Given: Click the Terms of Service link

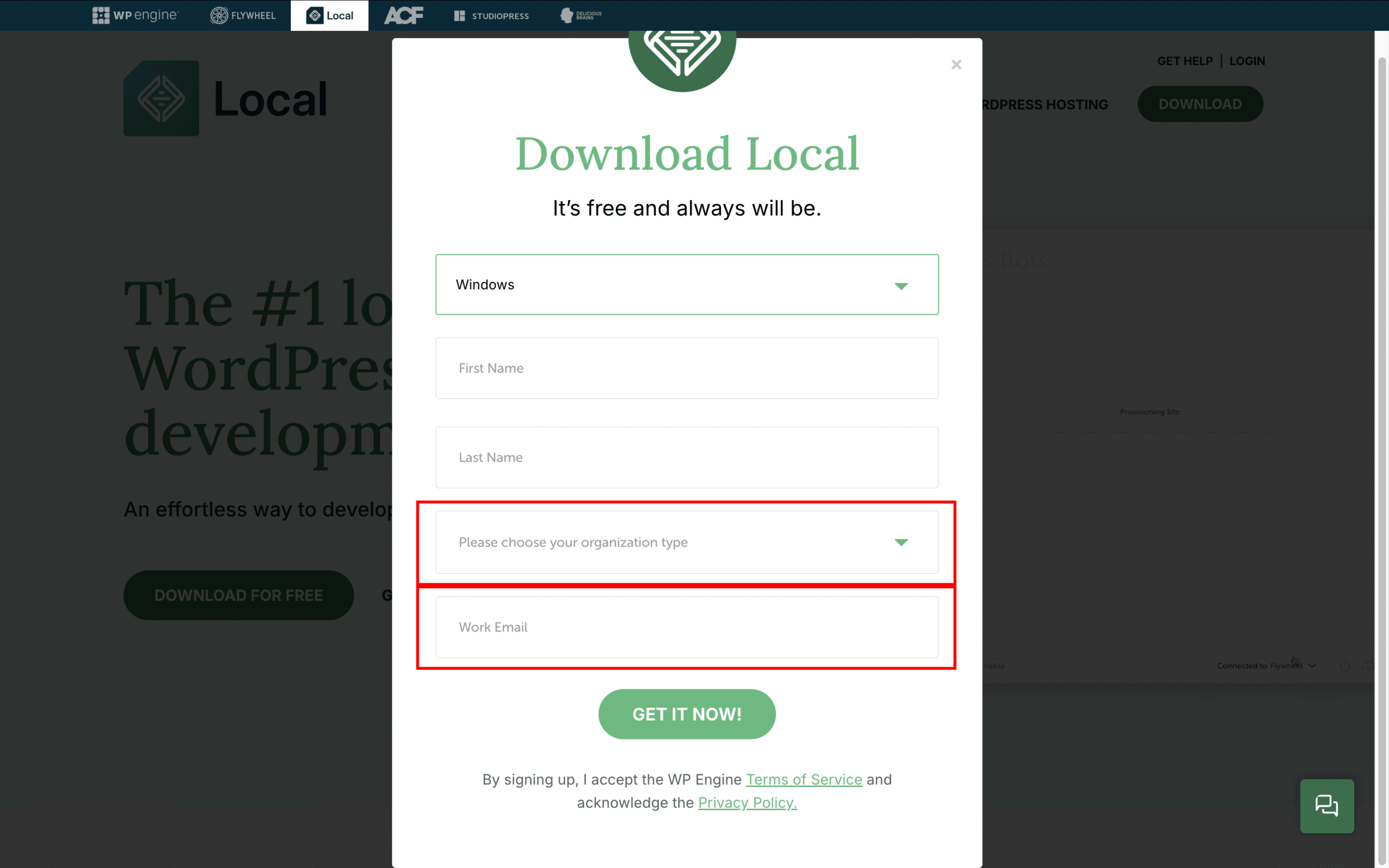Looking at the screenshot, I should point(804,779).
